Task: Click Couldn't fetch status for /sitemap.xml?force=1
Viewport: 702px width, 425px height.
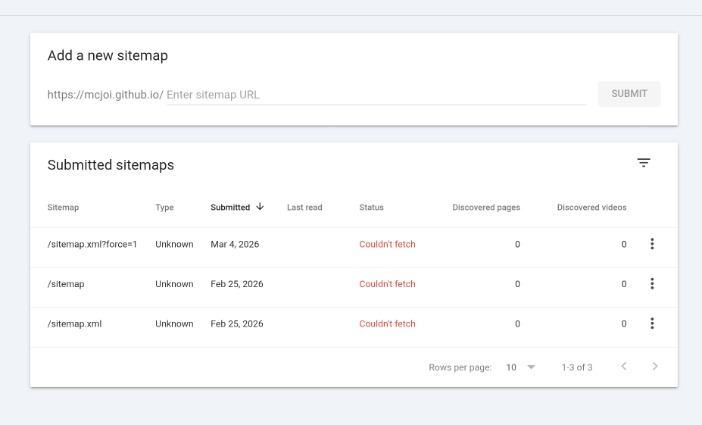Action: tap(387, 244)
